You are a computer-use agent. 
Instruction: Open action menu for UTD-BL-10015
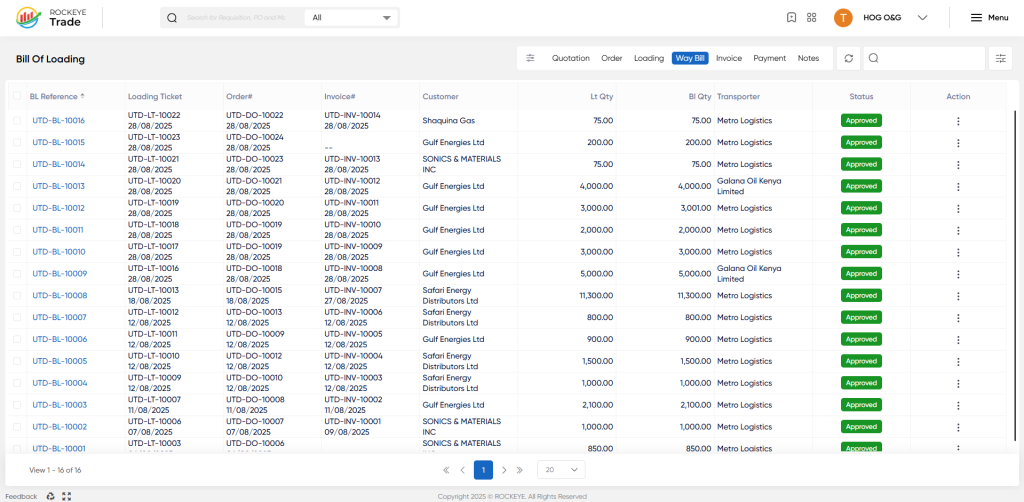point(958,143)
